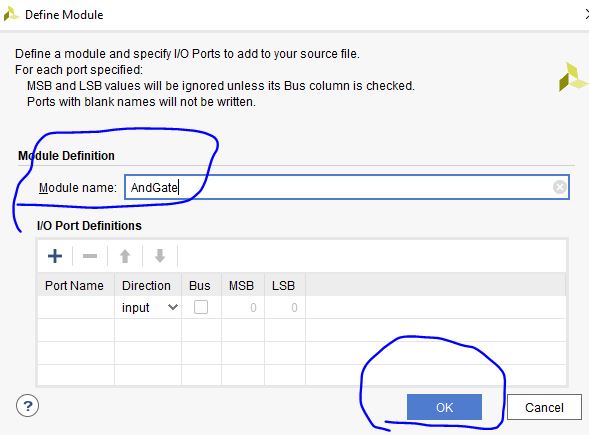Close the Define Module dialog window
This screenshot has width=589, height=435.
pos(586,14)
